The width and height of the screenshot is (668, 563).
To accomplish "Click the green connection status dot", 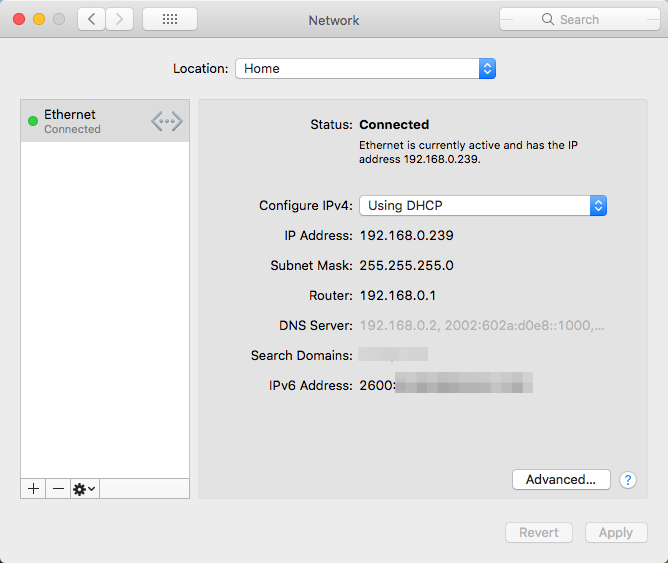I will tap(33, 121).
